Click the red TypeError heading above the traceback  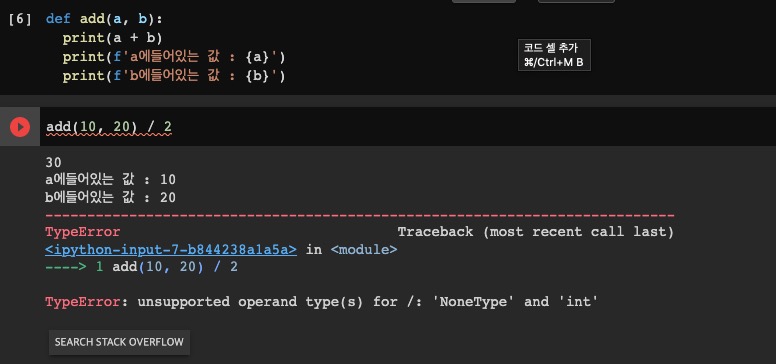[x=83, y=231]
